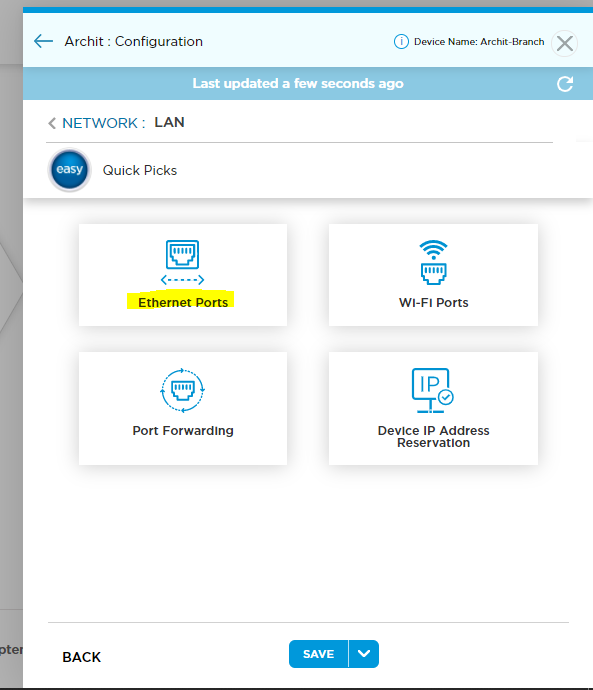This screenshot has height=690, width=593.
Task: Click the blue easy badge
Action: tap(70, 169)
